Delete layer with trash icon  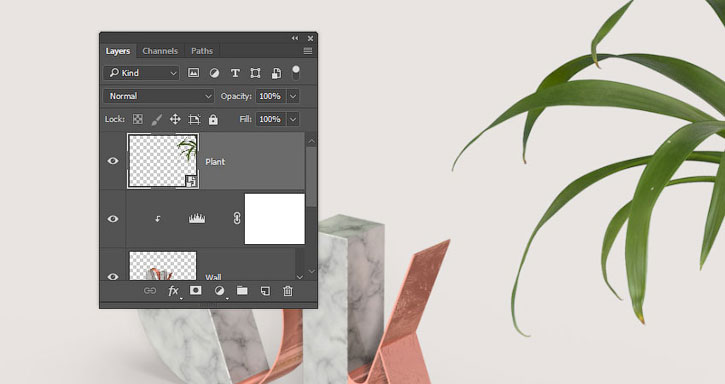coord(288,291)
